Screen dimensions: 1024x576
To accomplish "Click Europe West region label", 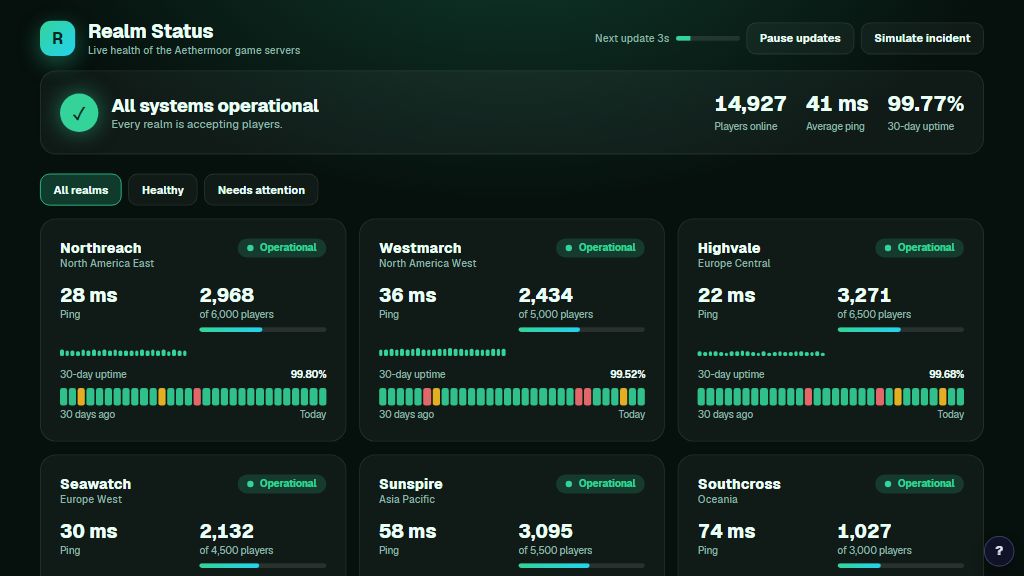I will 91,499.
